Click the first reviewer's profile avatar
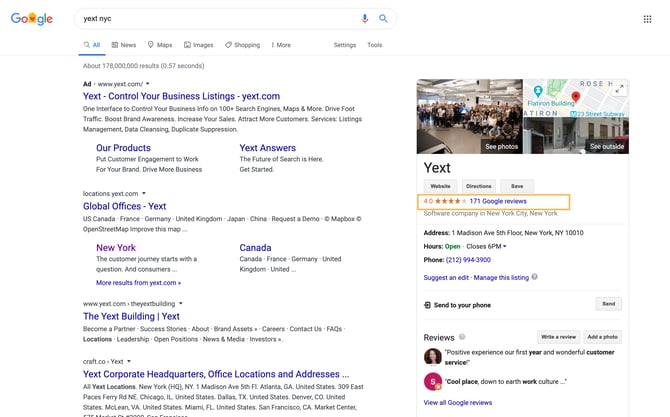 pos(433,357)
